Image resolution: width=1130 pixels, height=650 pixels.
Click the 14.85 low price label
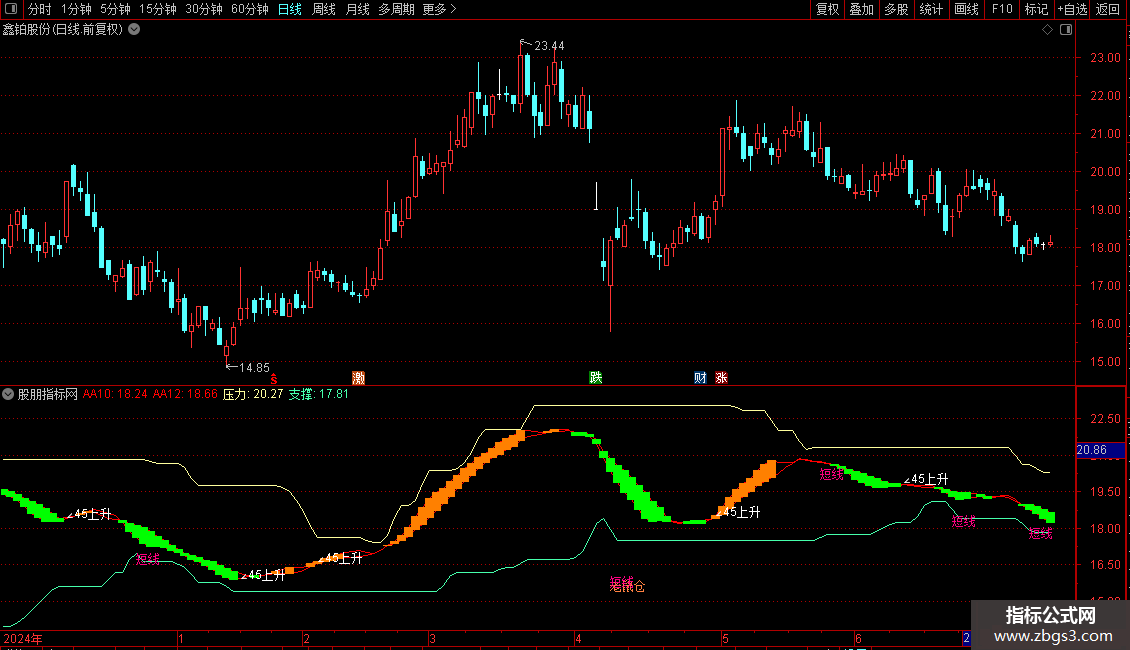tap(254, 368)
